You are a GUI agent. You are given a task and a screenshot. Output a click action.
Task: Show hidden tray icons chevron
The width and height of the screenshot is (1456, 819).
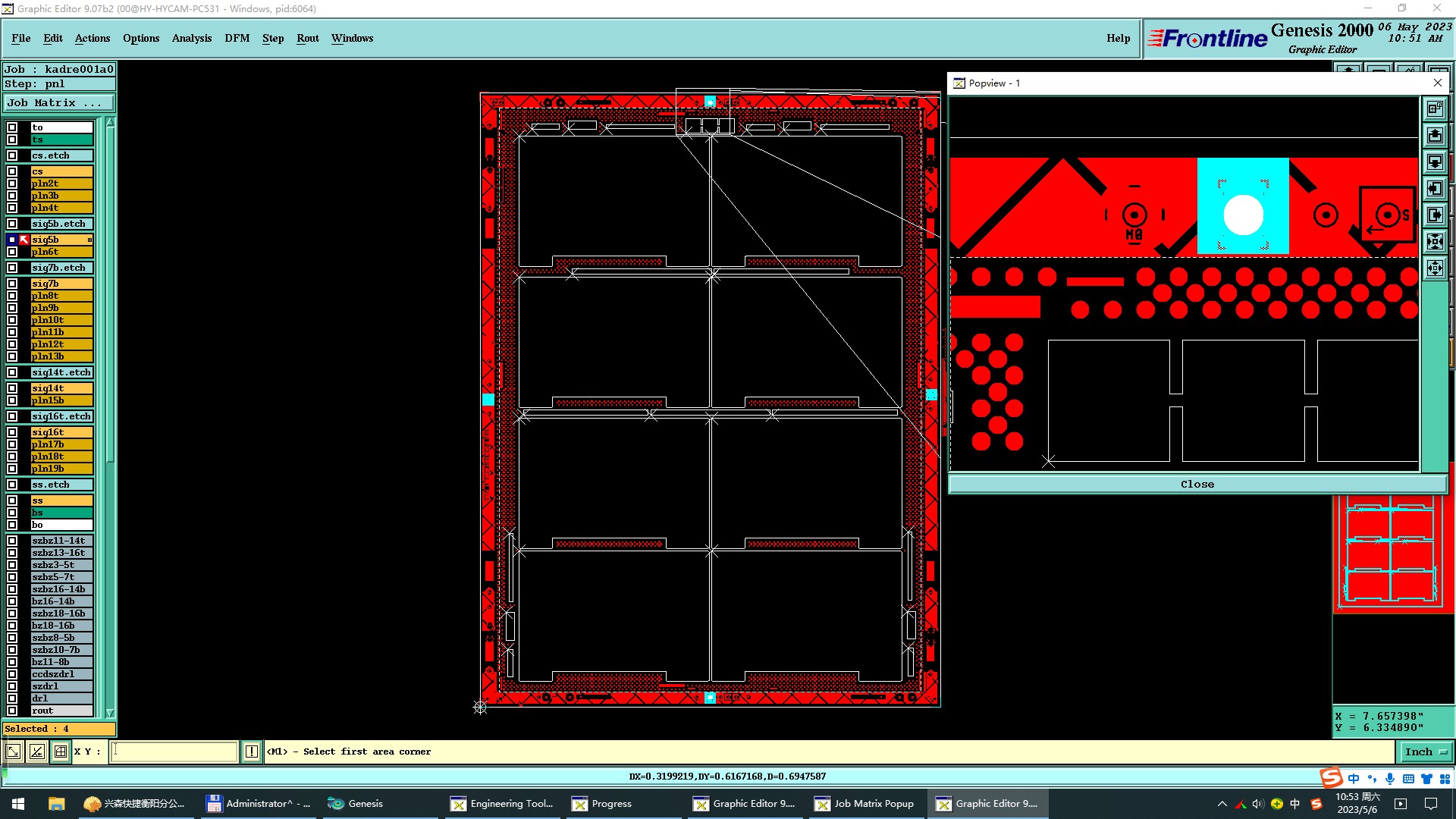pyautogui.click(x=1222, y=804)
